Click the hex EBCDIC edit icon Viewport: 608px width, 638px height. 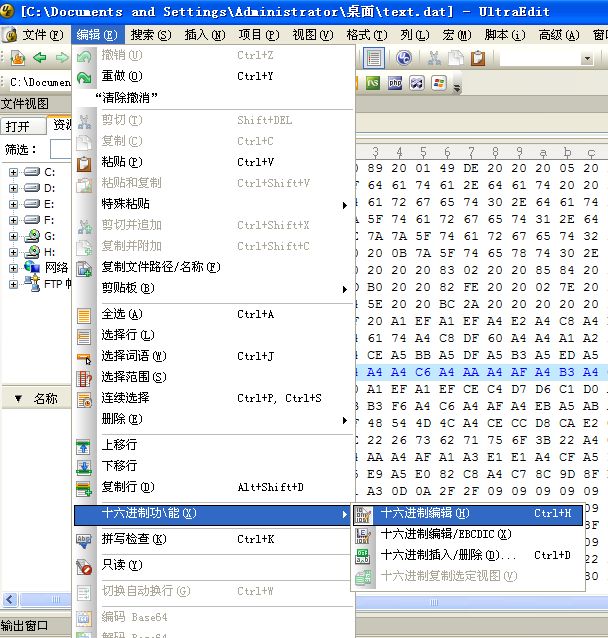click(x=363, y=535)
